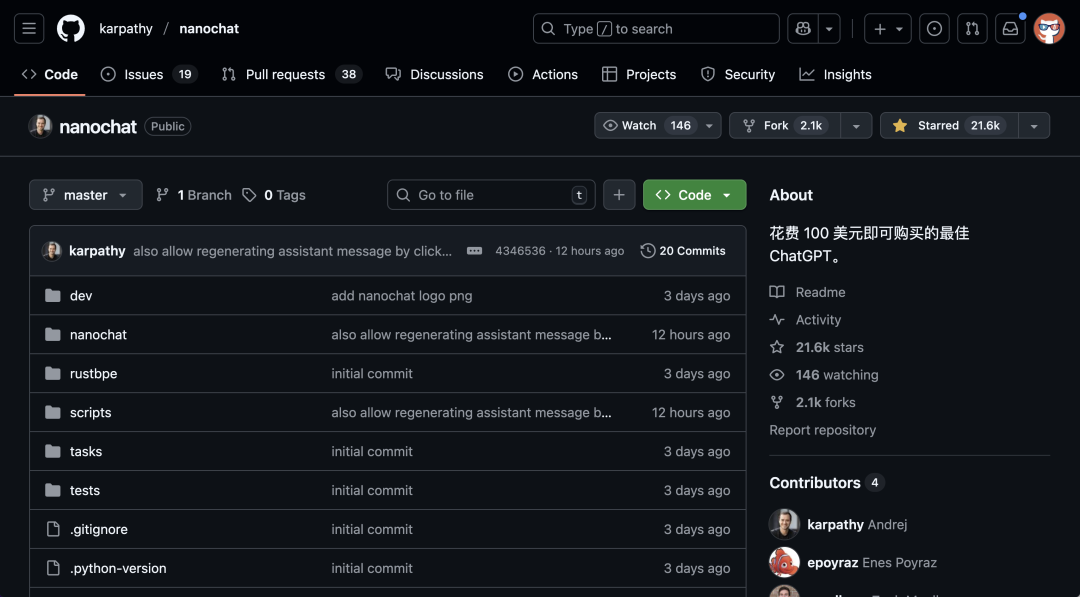The height and width of the screenshot is (597, 1080).
Task: Open the pull requests header icon
Action: (971, 29)
